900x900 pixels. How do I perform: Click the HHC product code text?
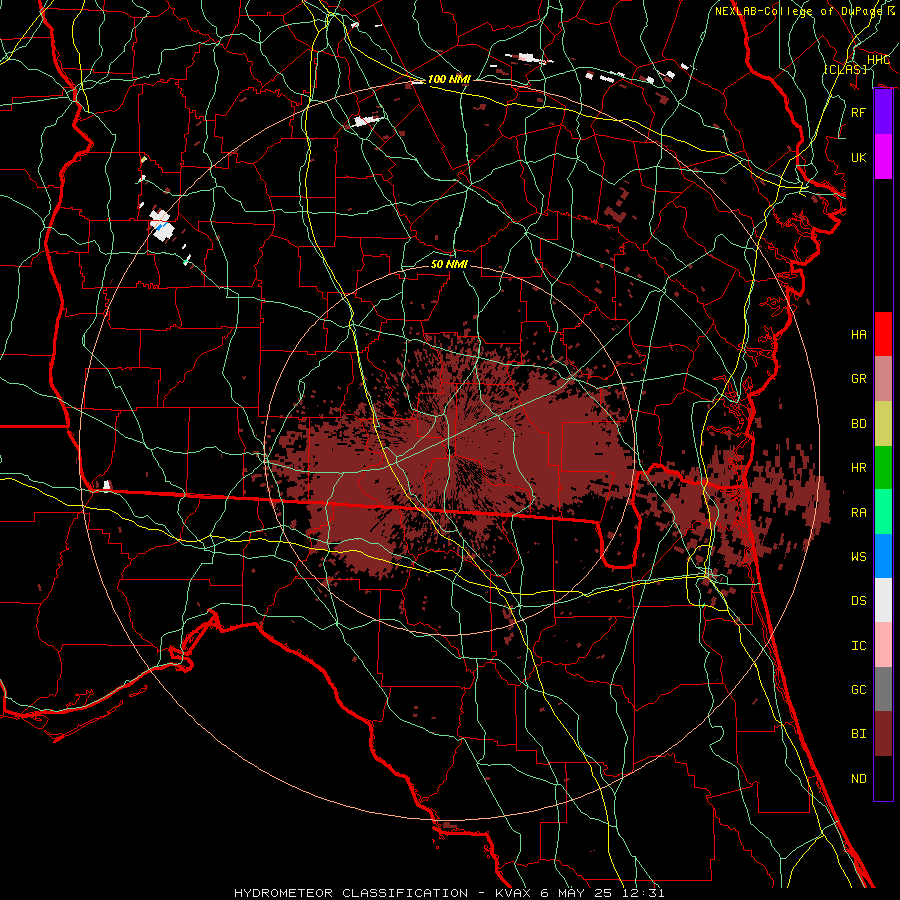pyautogui.click(x=878, y=60)
